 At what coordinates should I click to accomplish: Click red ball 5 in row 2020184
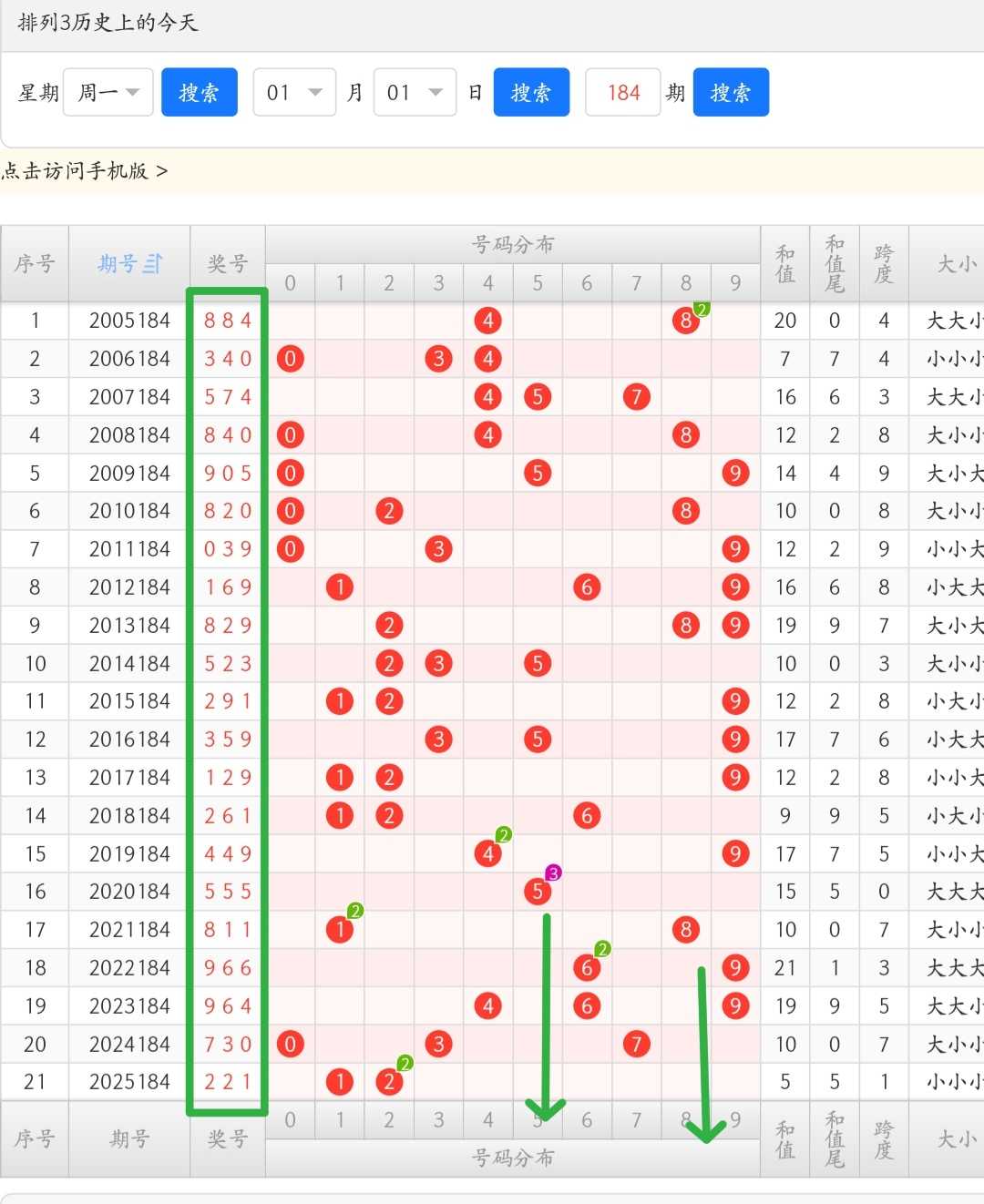tap(538, 892)
